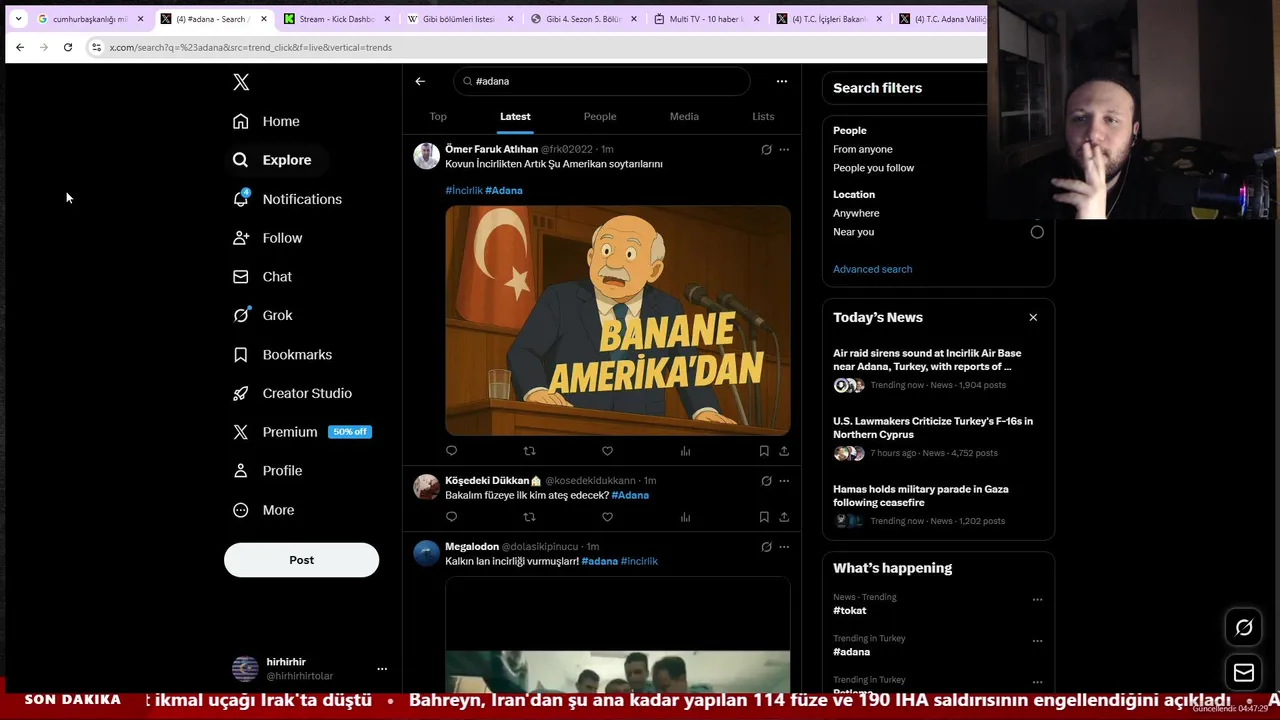Switch to the Latest tab

(515, 117)
